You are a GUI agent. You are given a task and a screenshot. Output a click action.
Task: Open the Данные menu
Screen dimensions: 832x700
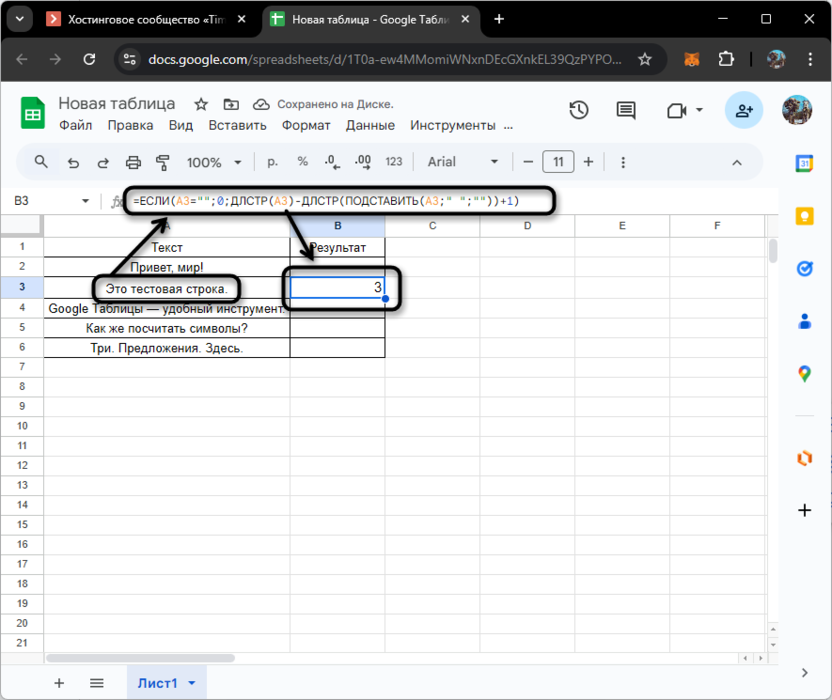[370, 125]
